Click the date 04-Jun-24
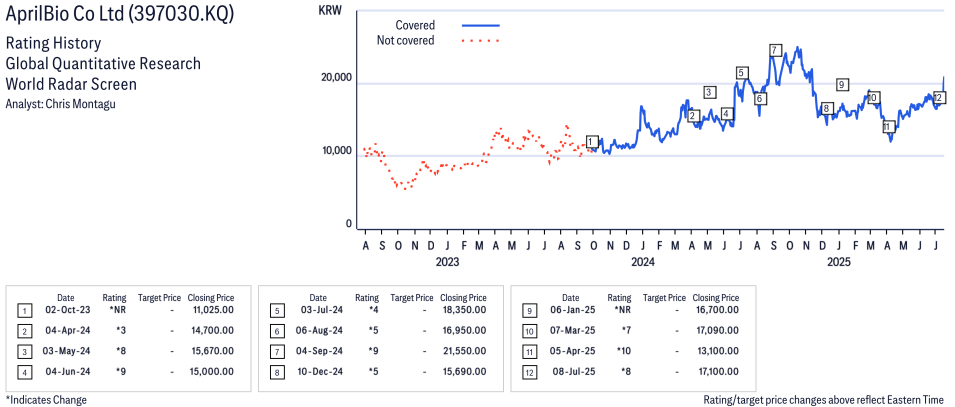This screenshot has width=955, height=407. coord(68,372)
